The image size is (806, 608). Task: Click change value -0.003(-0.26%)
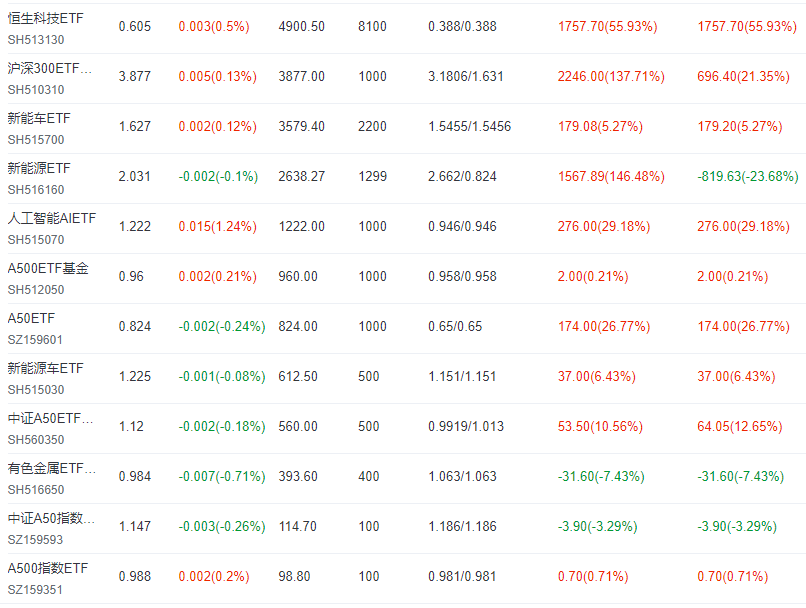tap(222, 526)
